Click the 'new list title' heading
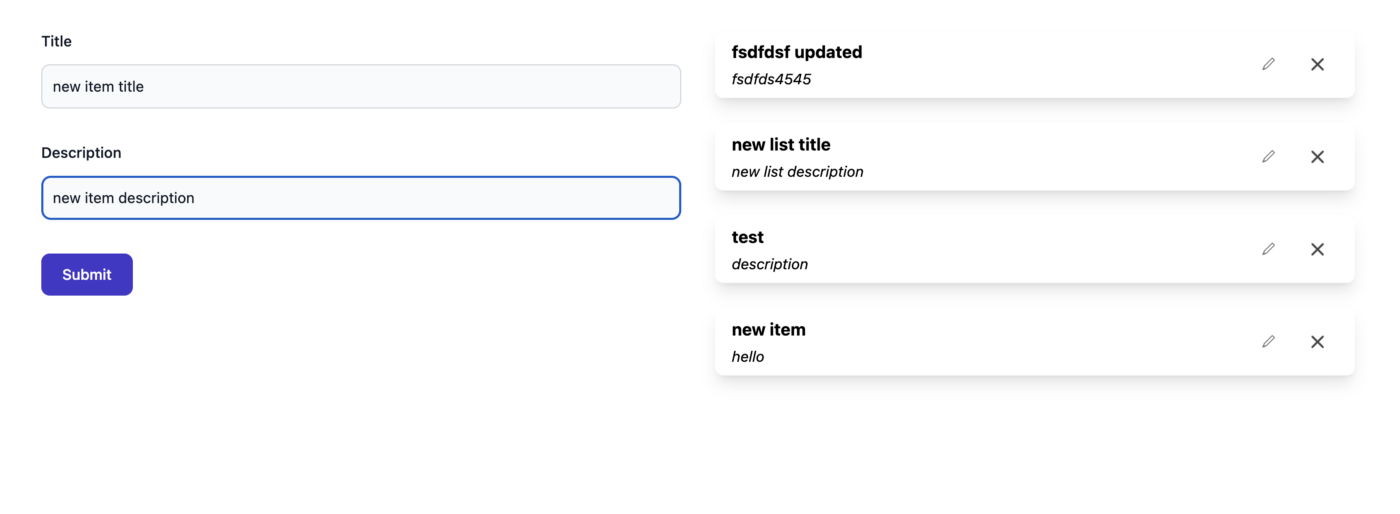Screen dimensions: 1400x514 coord(780,145)
